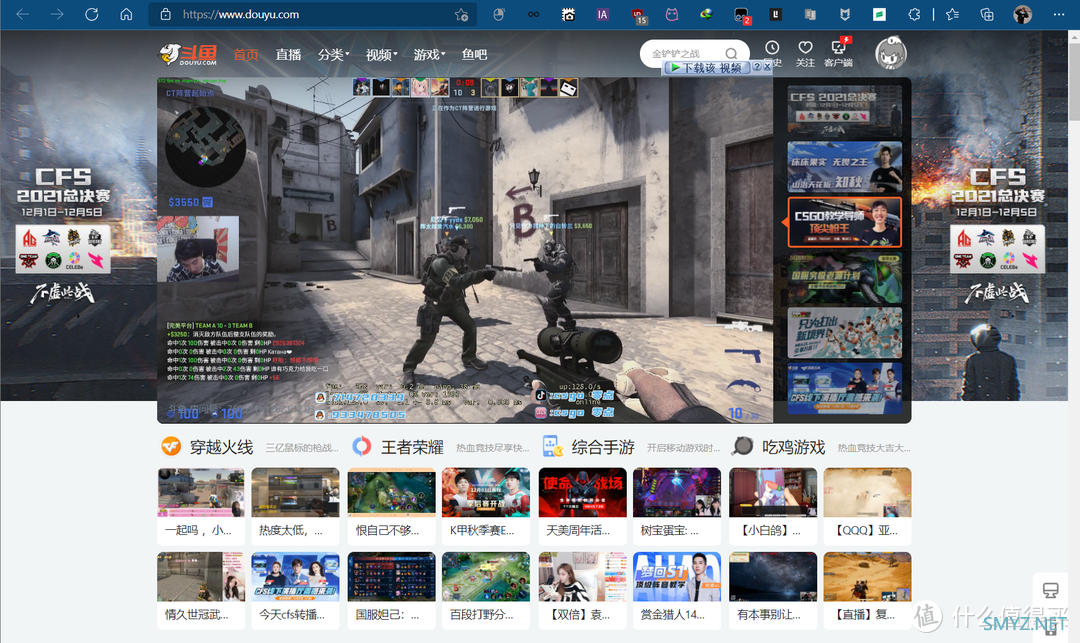Image resolution: width=1080 pixels, height=643 pixels.
Task: Open the extension showing red badge 2
Action: [742, 15]
